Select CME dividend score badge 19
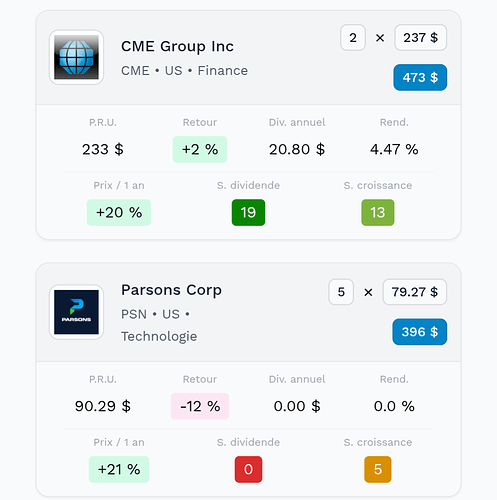This screenshot has width=497, height=500. (x=248, y=213)
